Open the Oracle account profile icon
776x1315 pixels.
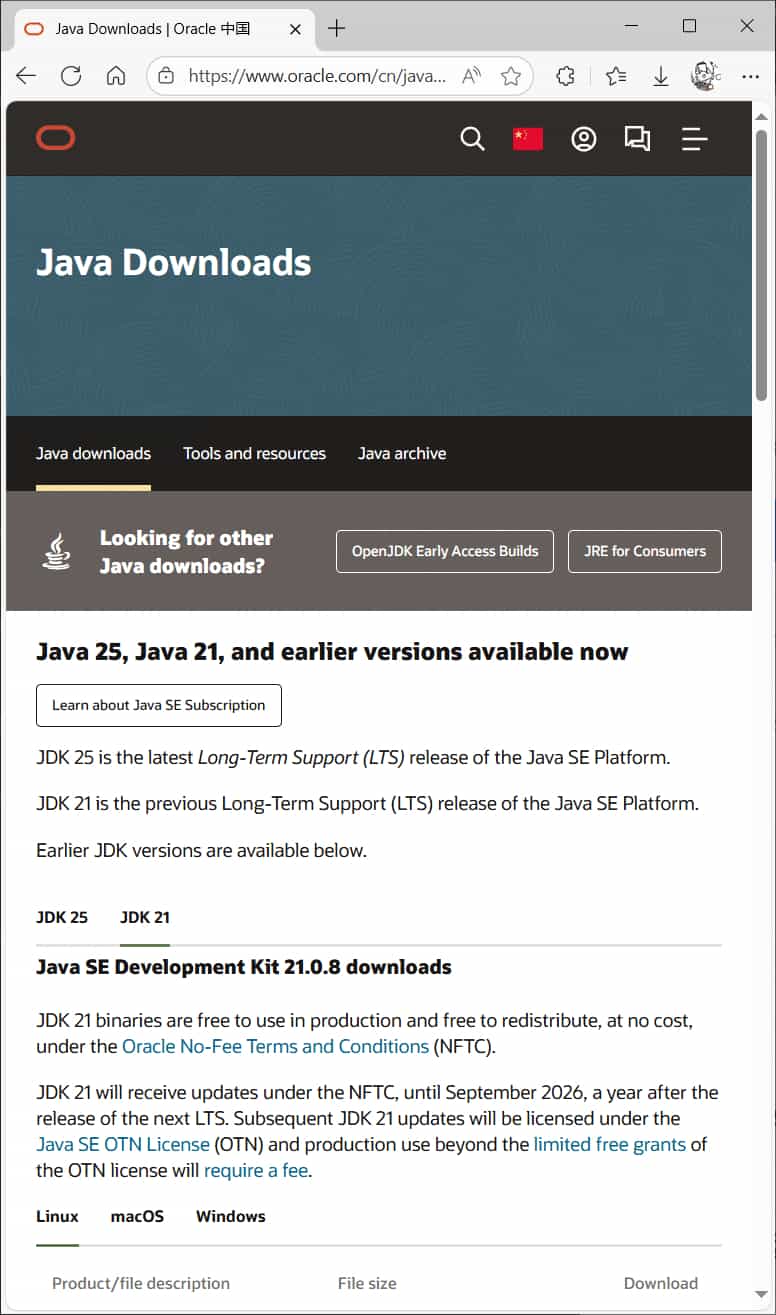583,139
